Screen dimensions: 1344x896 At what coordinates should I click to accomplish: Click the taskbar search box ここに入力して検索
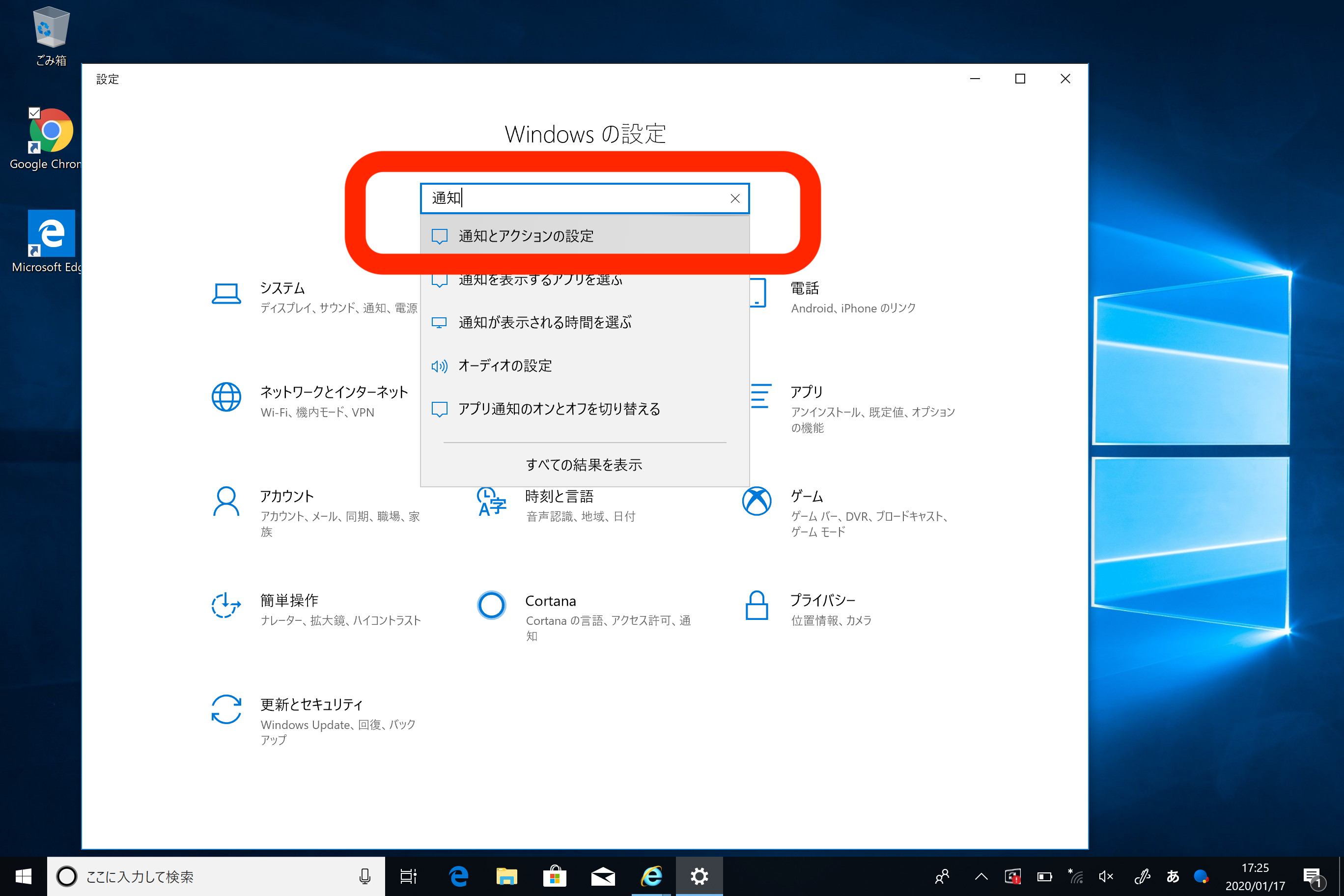pos(216,876)
